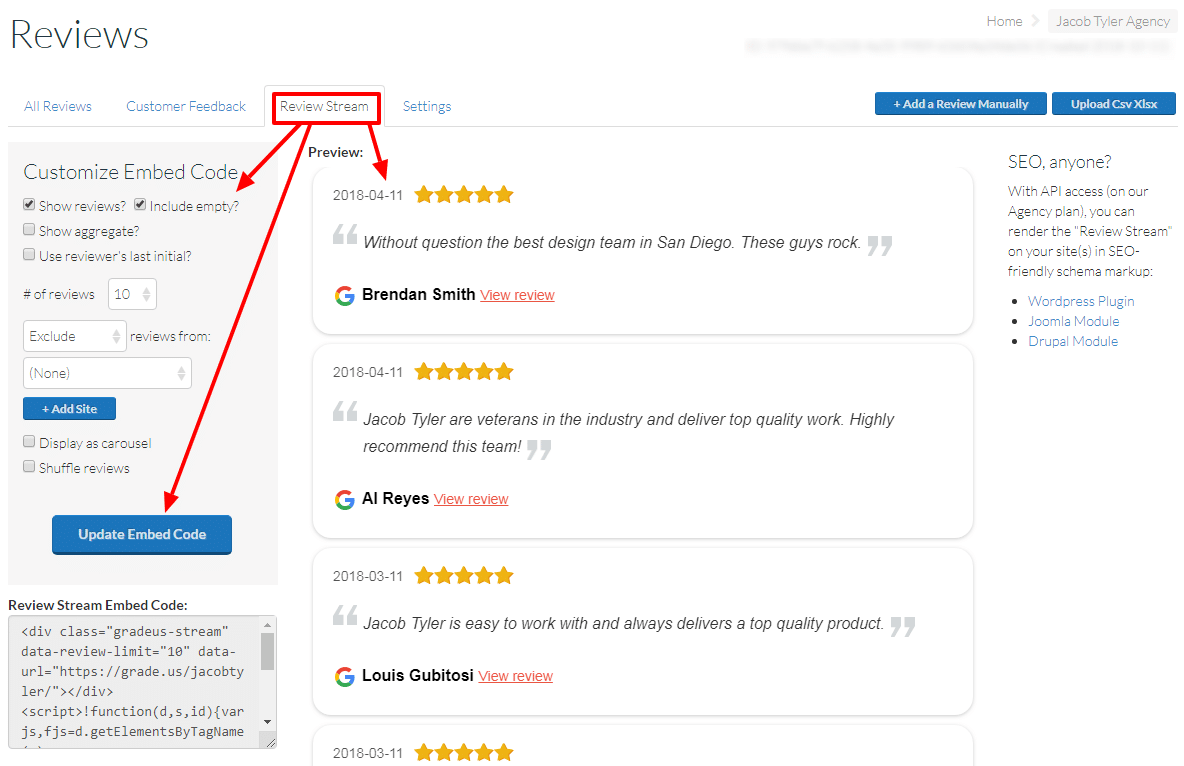This screenshot has width=1184, height=766.
Task: Enable Use reviewer's last initial
Action: (29, 254)
